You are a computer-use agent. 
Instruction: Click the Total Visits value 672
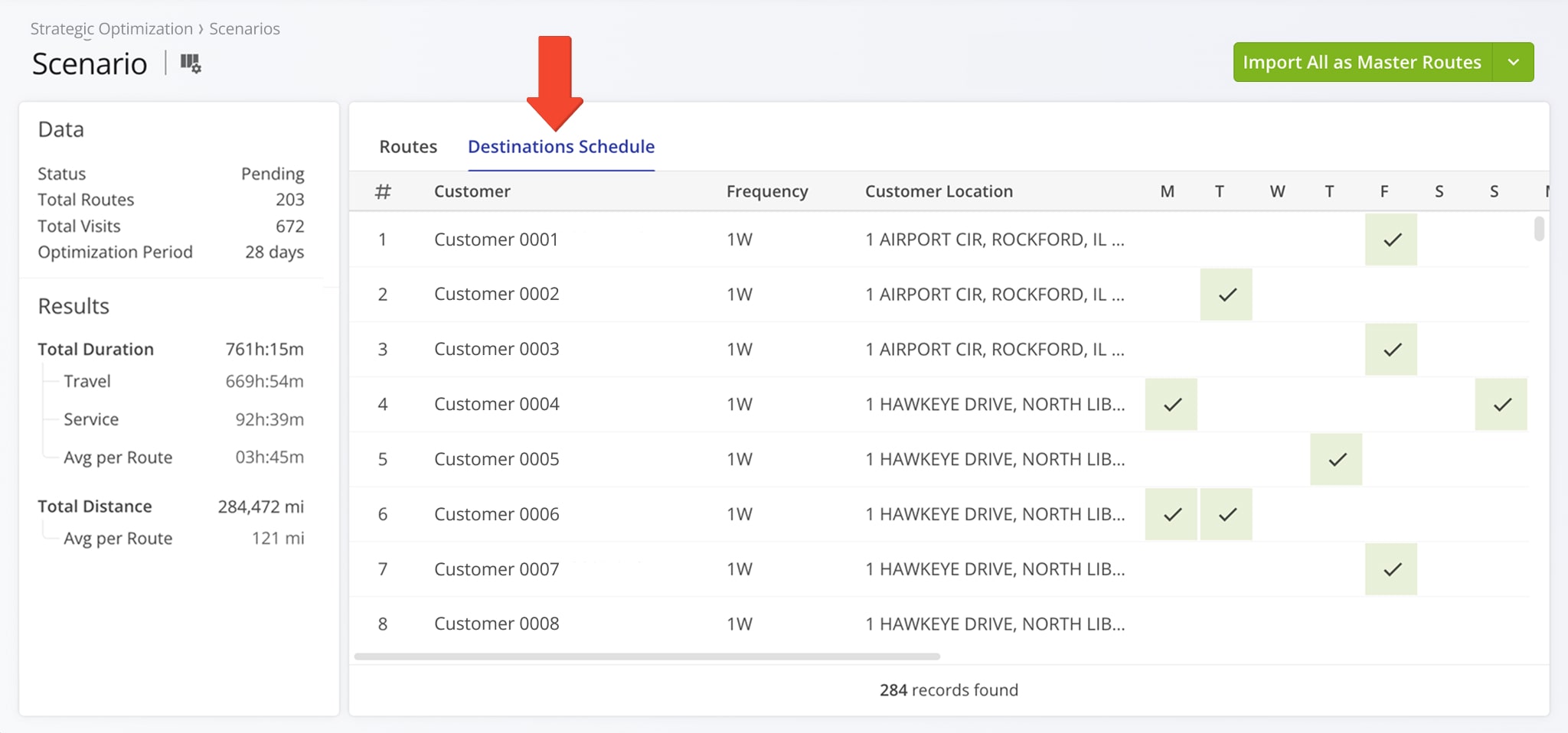[x=290, y=226]
